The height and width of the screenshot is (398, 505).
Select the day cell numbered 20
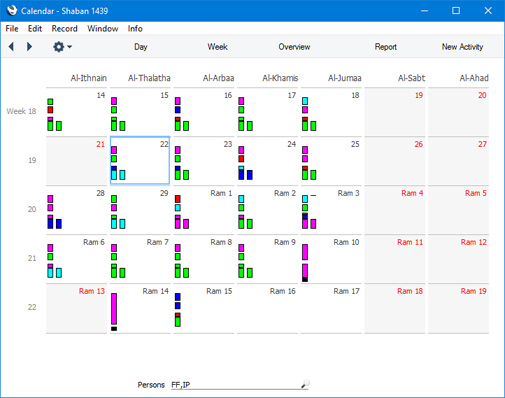(x=458, y=111)
